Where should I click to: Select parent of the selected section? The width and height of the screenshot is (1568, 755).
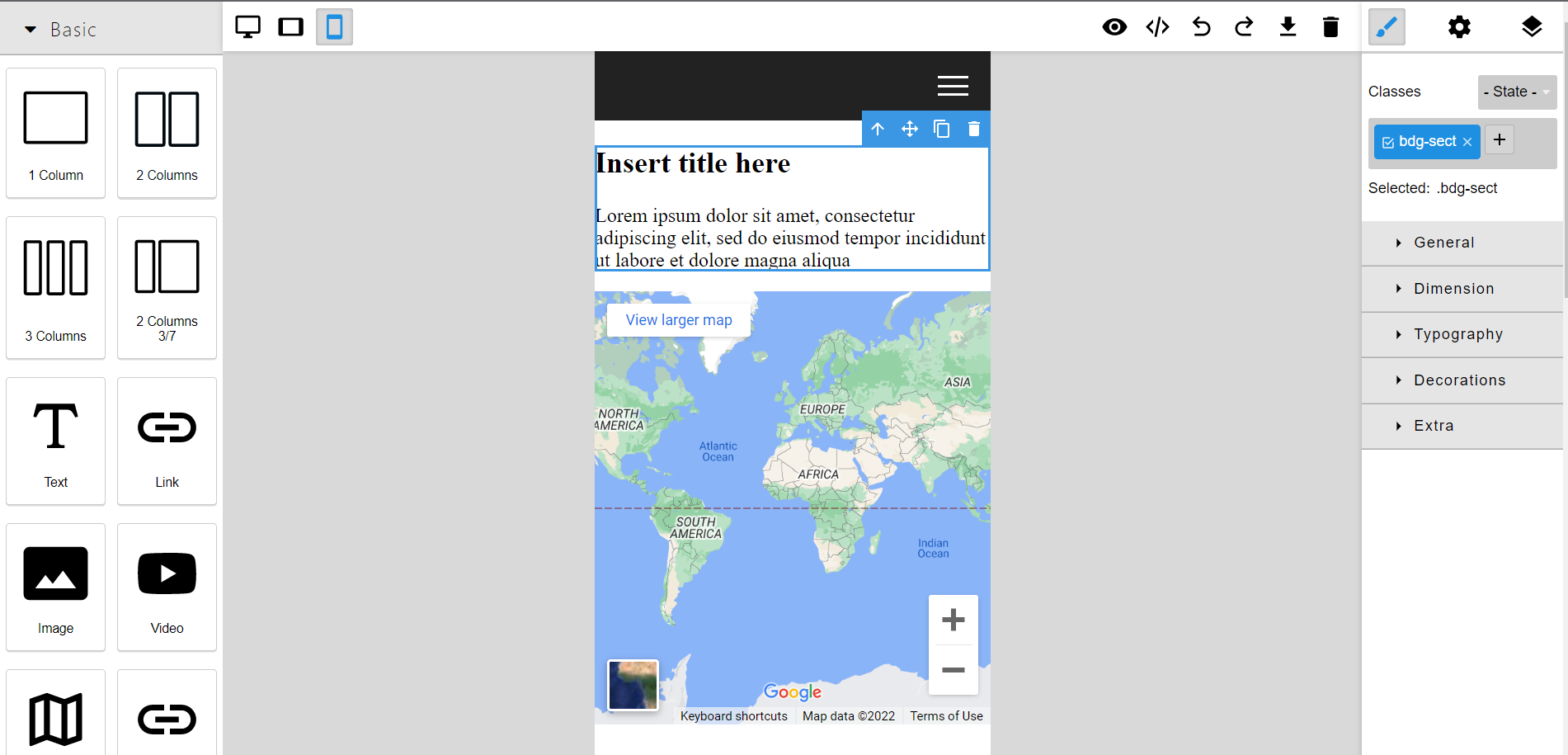(878, 129)
